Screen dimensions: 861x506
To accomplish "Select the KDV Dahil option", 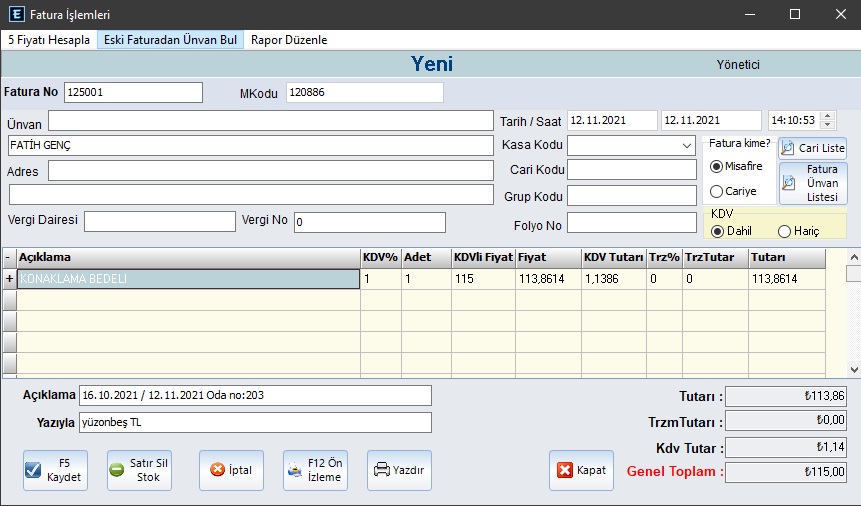I will (x=717, y=232).
